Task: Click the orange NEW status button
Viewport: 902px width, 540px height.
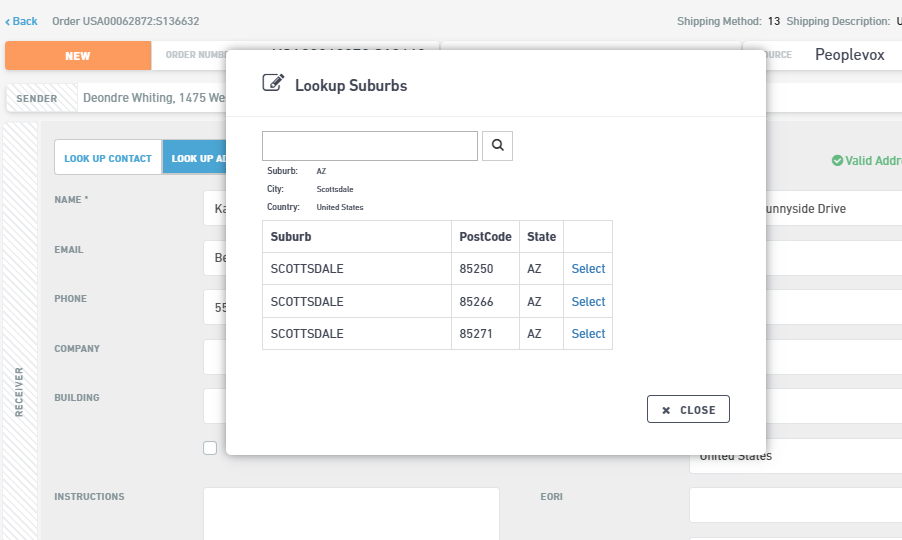Action: click(78, 56)
